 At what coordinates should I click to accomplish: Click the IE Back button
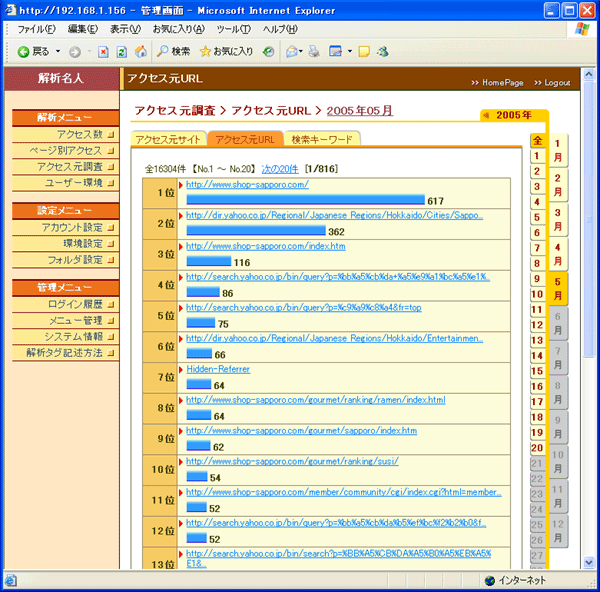click(x=33, y=51)
